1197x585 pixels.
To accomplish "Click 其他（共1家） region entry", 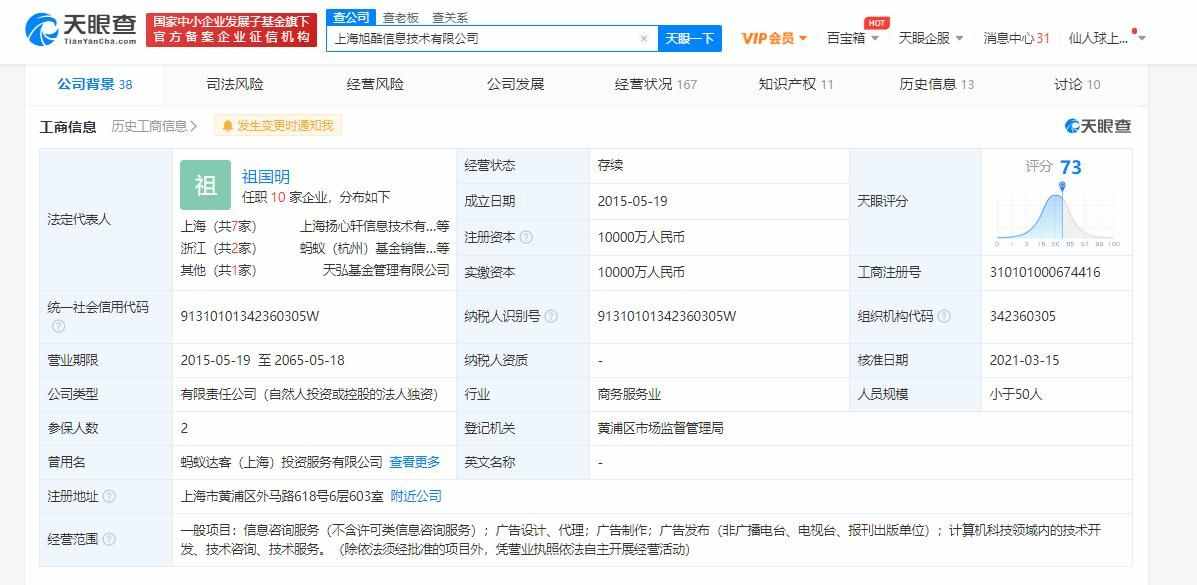I will [218, 270].
